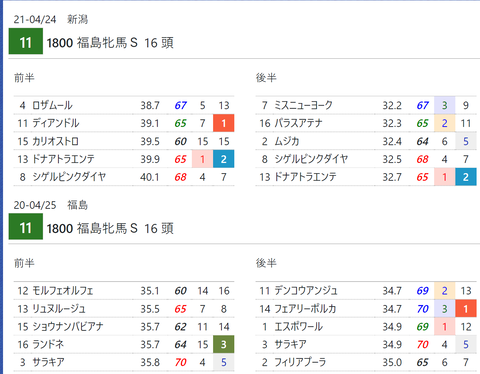This screenshot has width=480, height=374.
Task: Click horse name モルフェオルフェ
Action: click(x=63, y=291)
